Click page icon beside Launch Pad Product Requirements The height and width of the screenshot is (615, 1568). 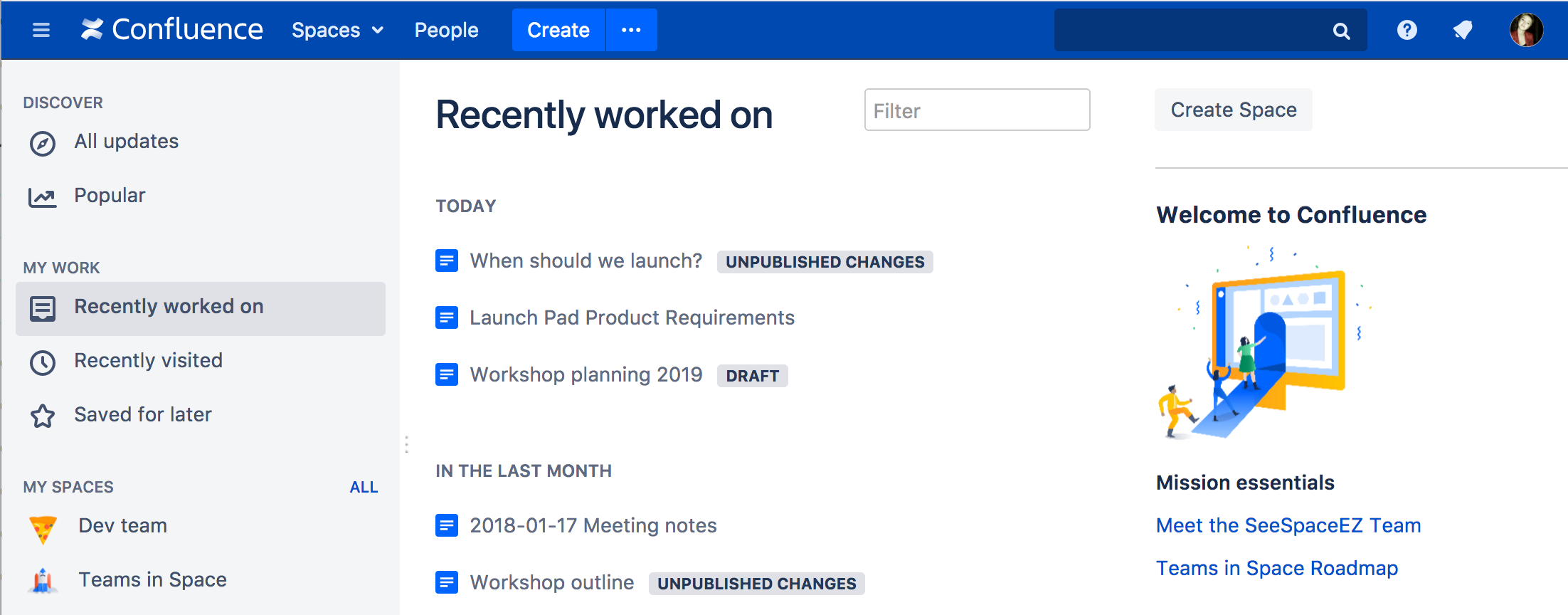447,317
